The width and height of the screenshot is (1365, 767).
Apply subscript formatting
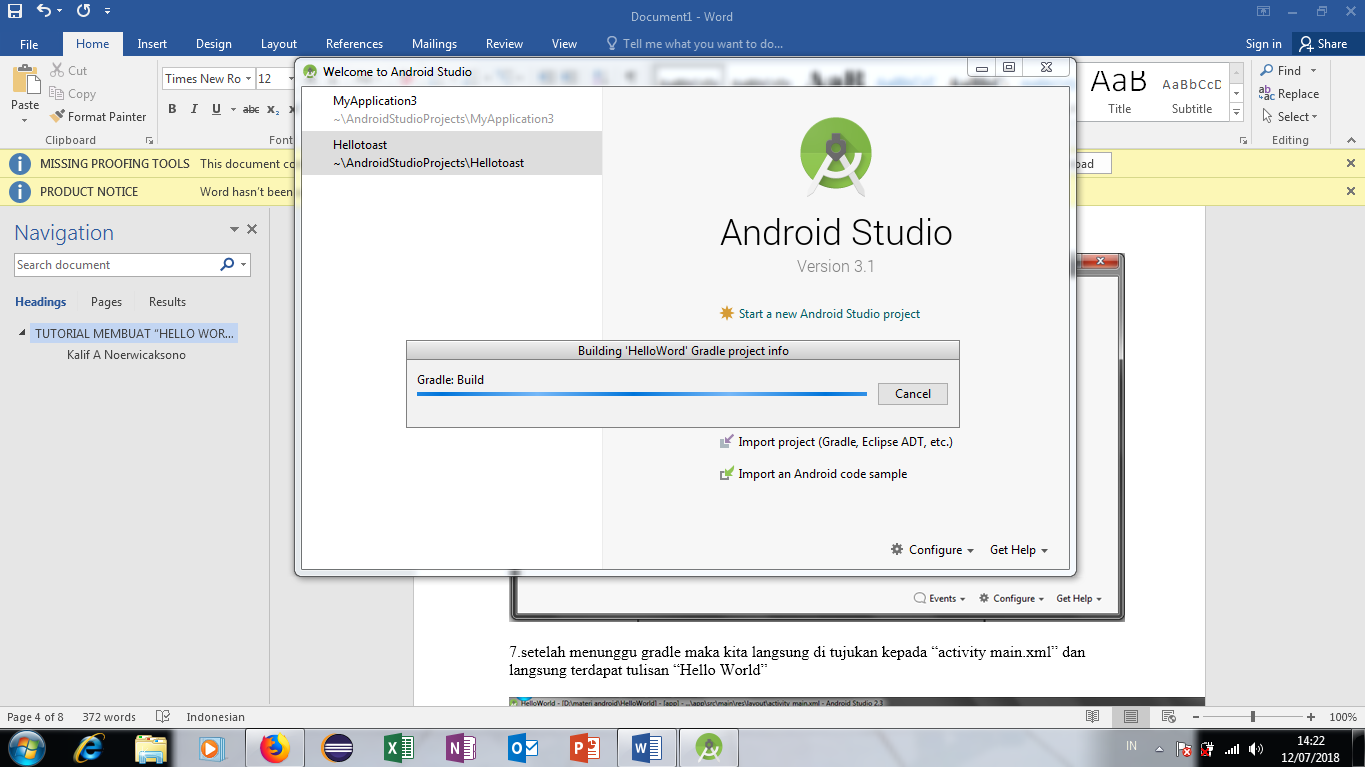pos(274,110)
